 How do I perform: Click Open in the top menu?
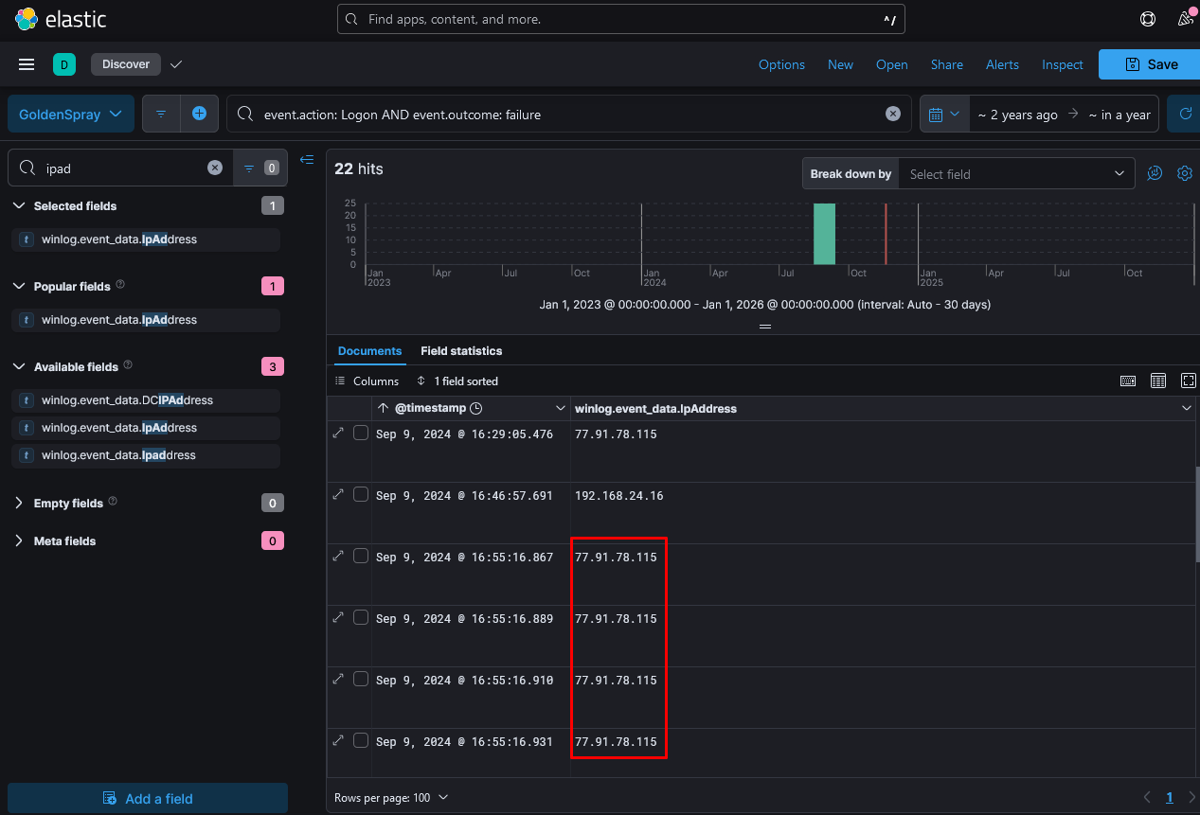click(892, 65)
